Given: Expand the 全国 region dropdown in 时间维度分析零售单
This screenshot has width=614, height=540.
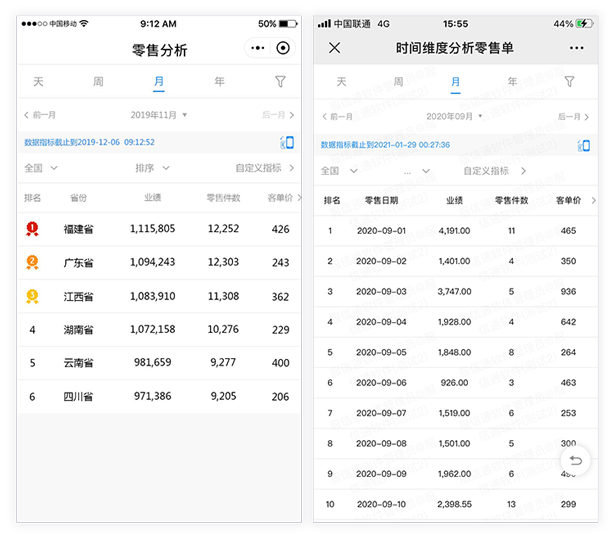Looking at the screenshot, I should tap(339, 171).
